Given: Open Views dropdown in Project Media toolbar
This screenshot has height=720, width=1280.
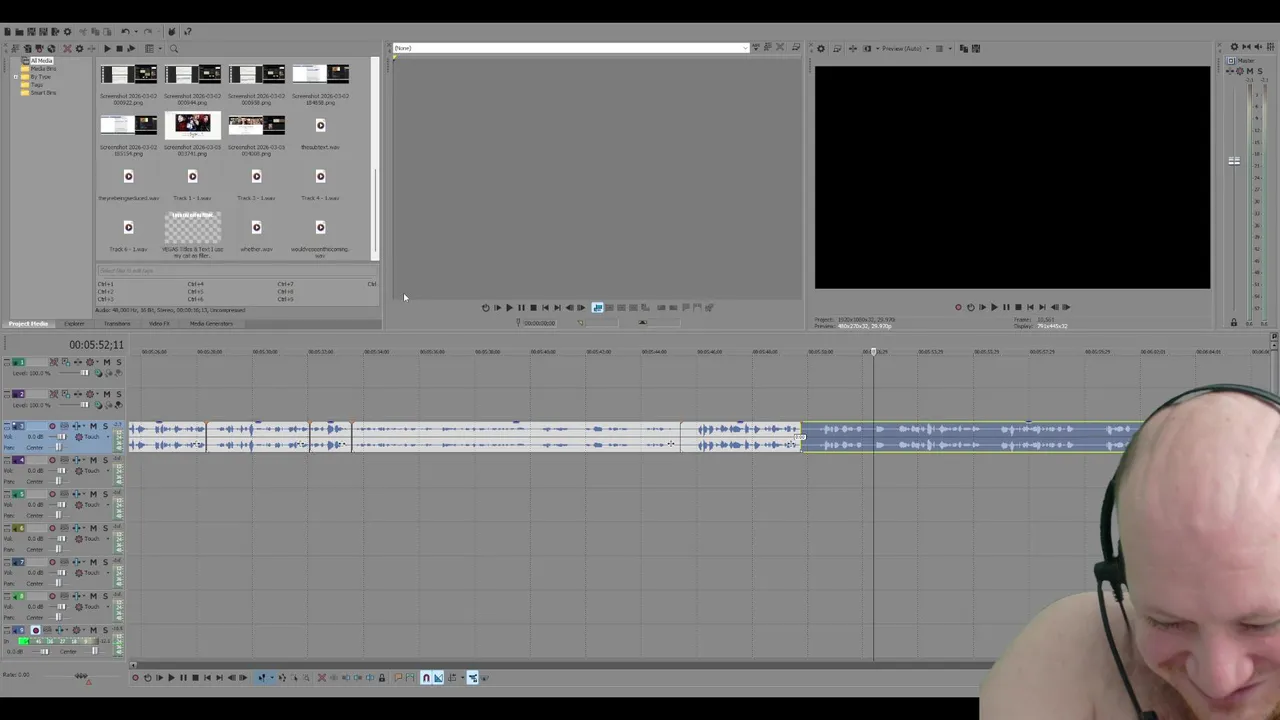Looking at the screenshot, I should click(x=160, y=48).
